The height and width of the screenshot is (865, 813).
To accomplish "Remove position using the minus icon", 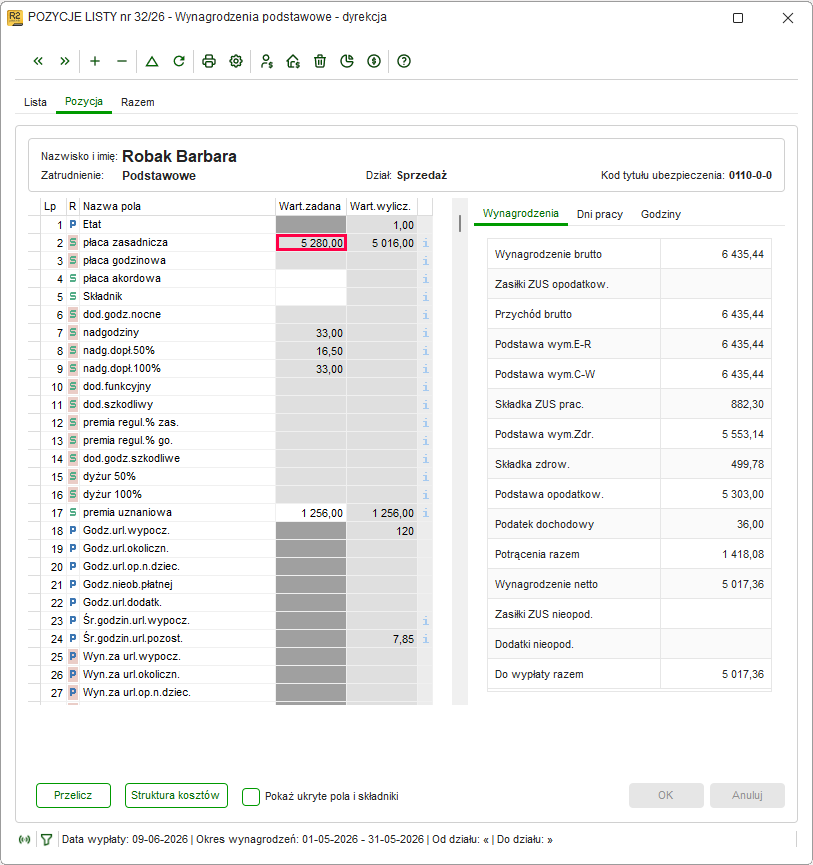I will [122, 61].
